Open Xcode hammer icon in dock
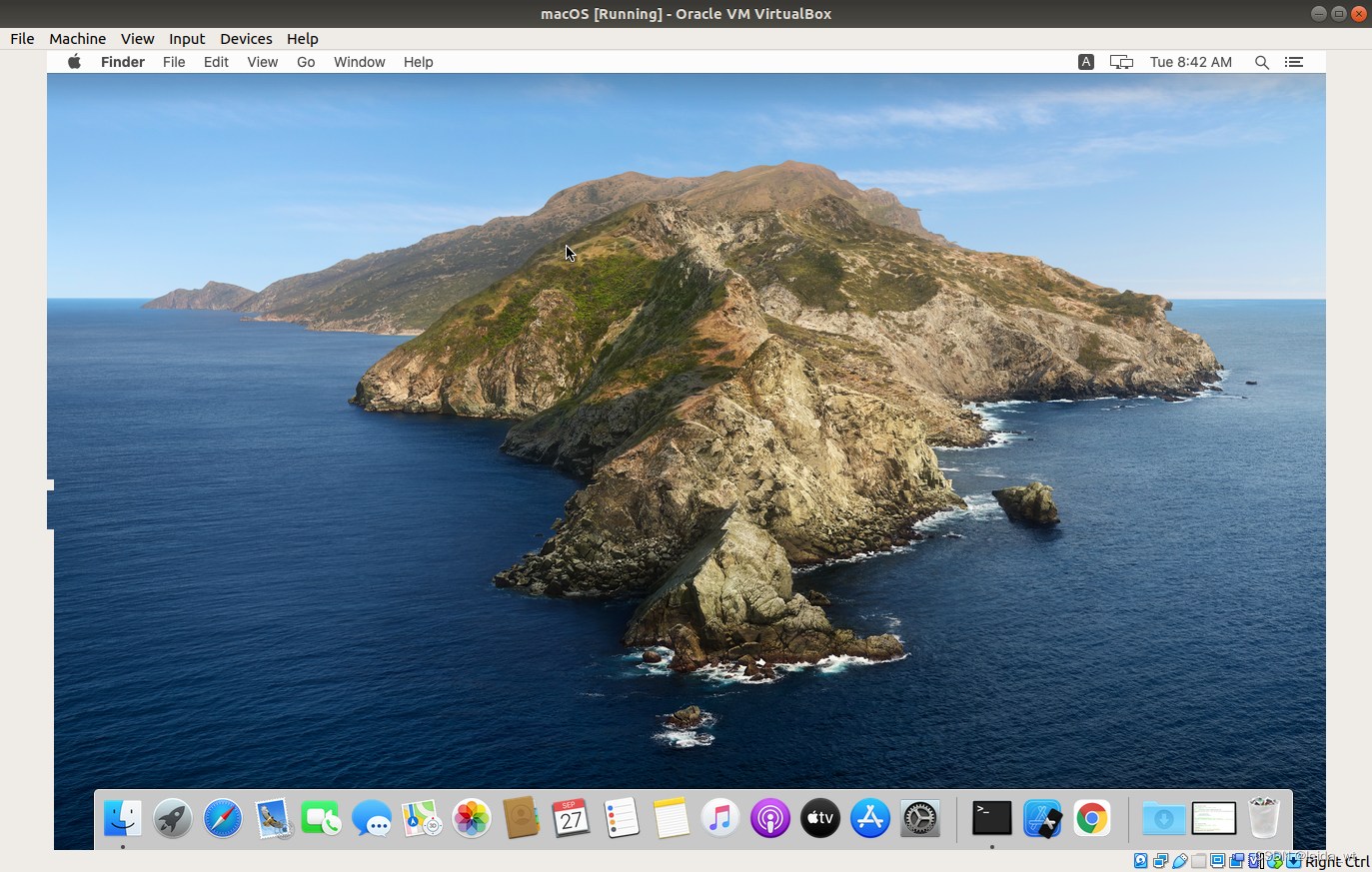 tap(1042, 819)
